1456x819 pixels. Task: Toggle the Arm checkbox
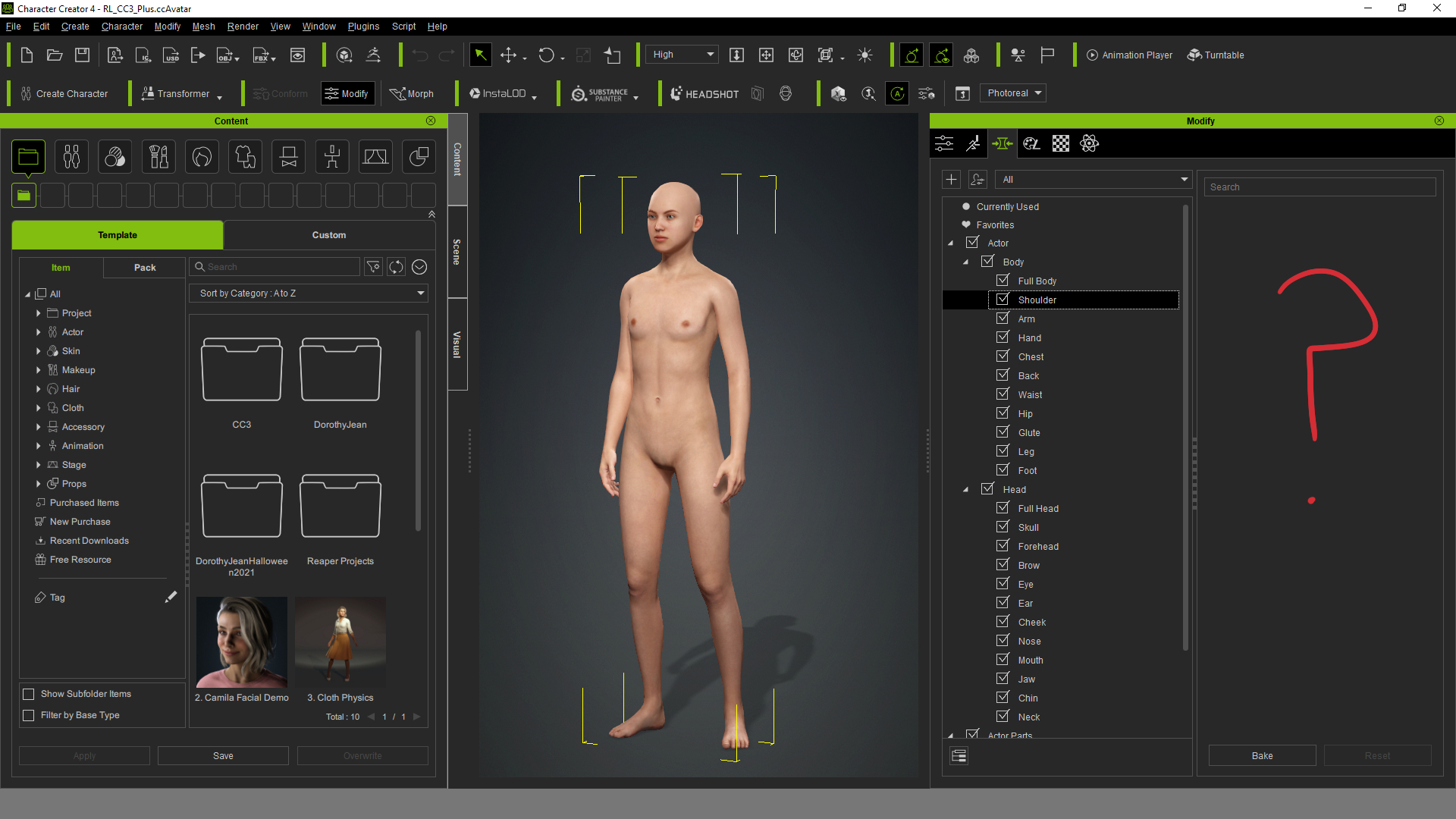(1003, 318)
